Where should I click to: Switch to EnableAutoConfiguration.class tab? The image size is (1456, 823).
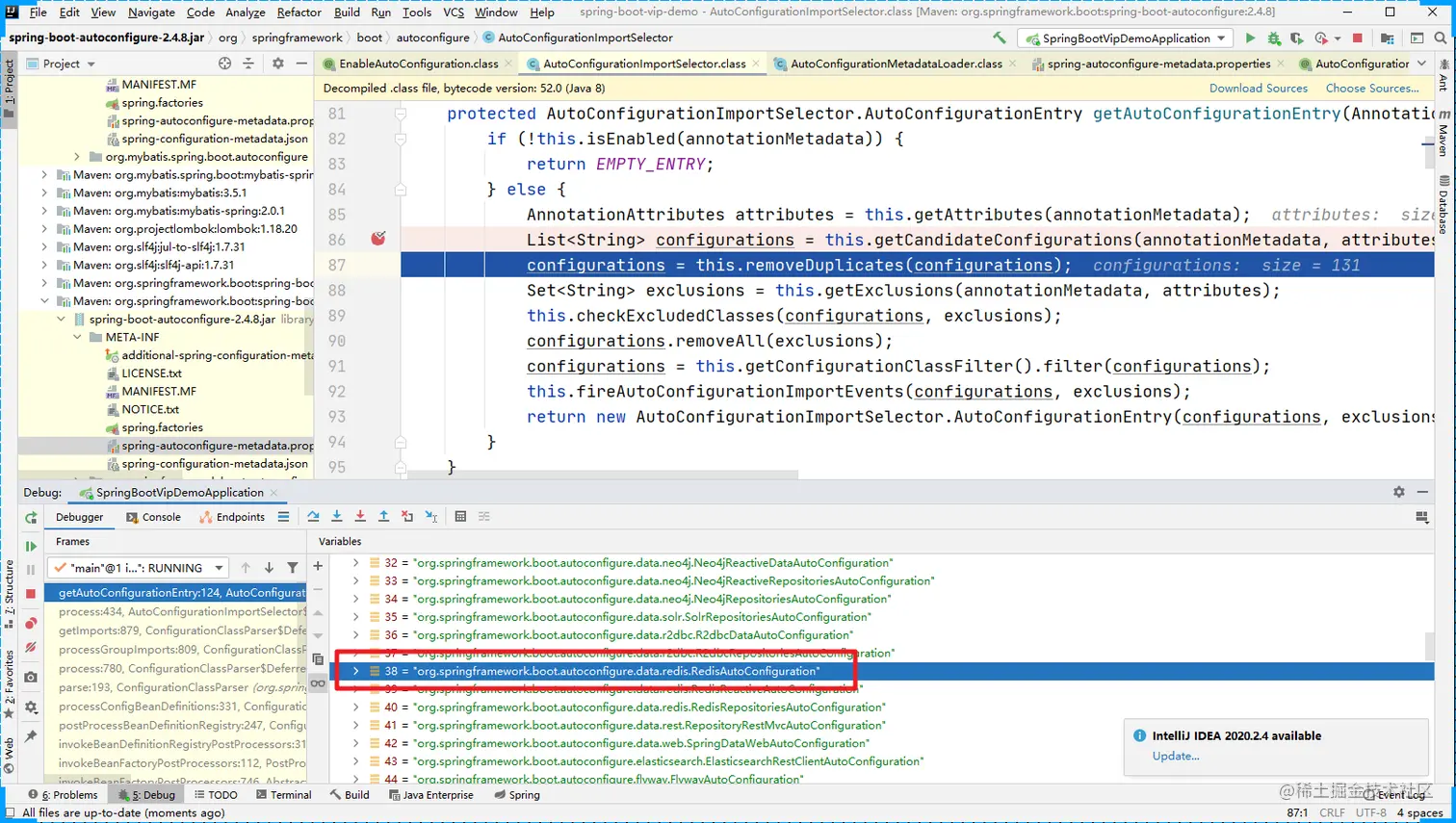[x=418, y=64]
